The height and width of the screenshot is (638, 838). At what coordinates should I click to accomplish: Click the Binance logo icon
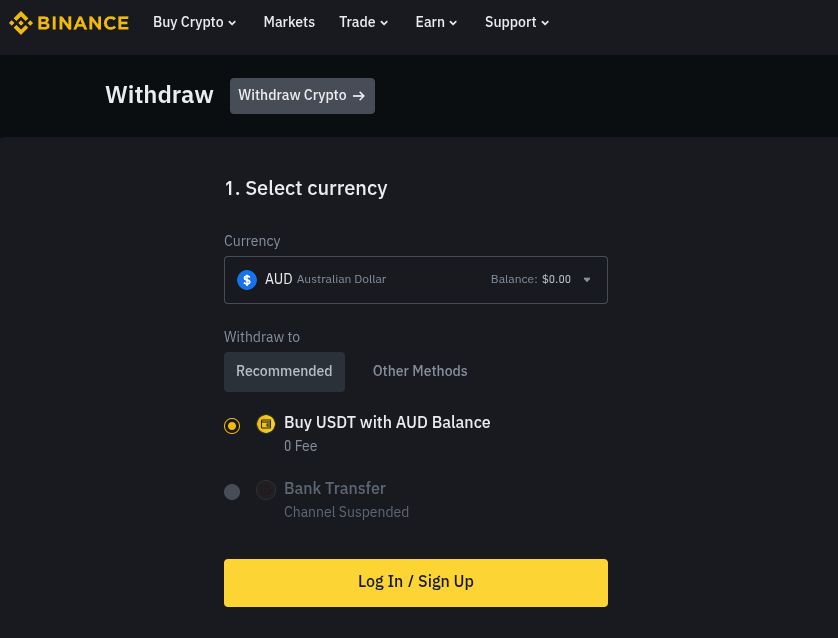pyautogui.click(x=21, y=23)
